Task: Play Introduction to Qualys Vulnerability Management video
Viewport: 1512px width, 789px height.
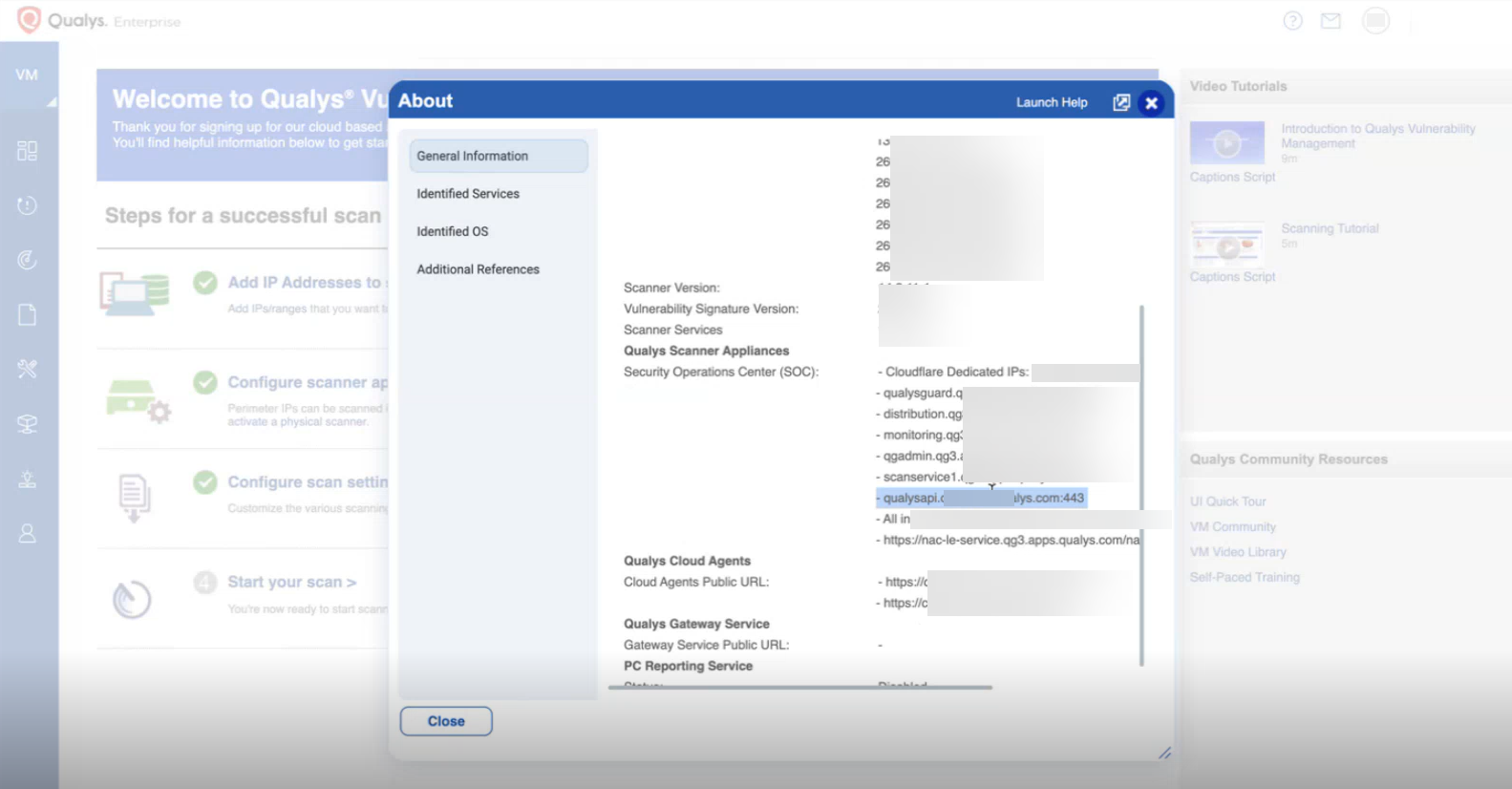Action: [1227, 144]
